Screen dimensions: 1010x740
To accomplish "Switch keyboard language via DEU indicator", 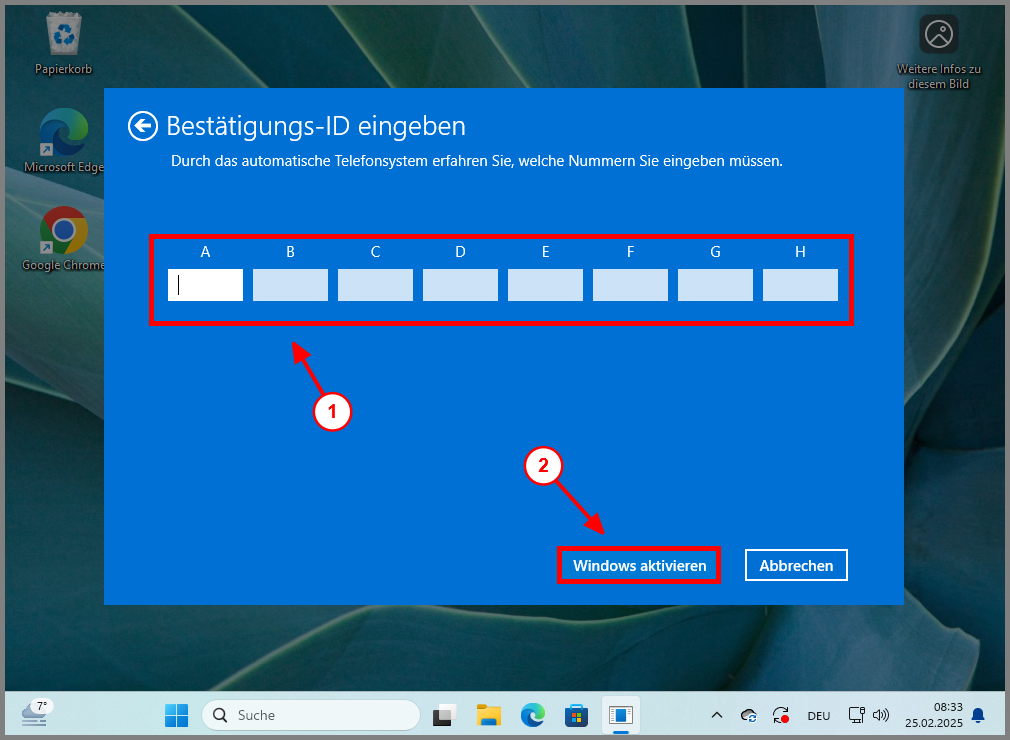I will (x=819, y=716).
